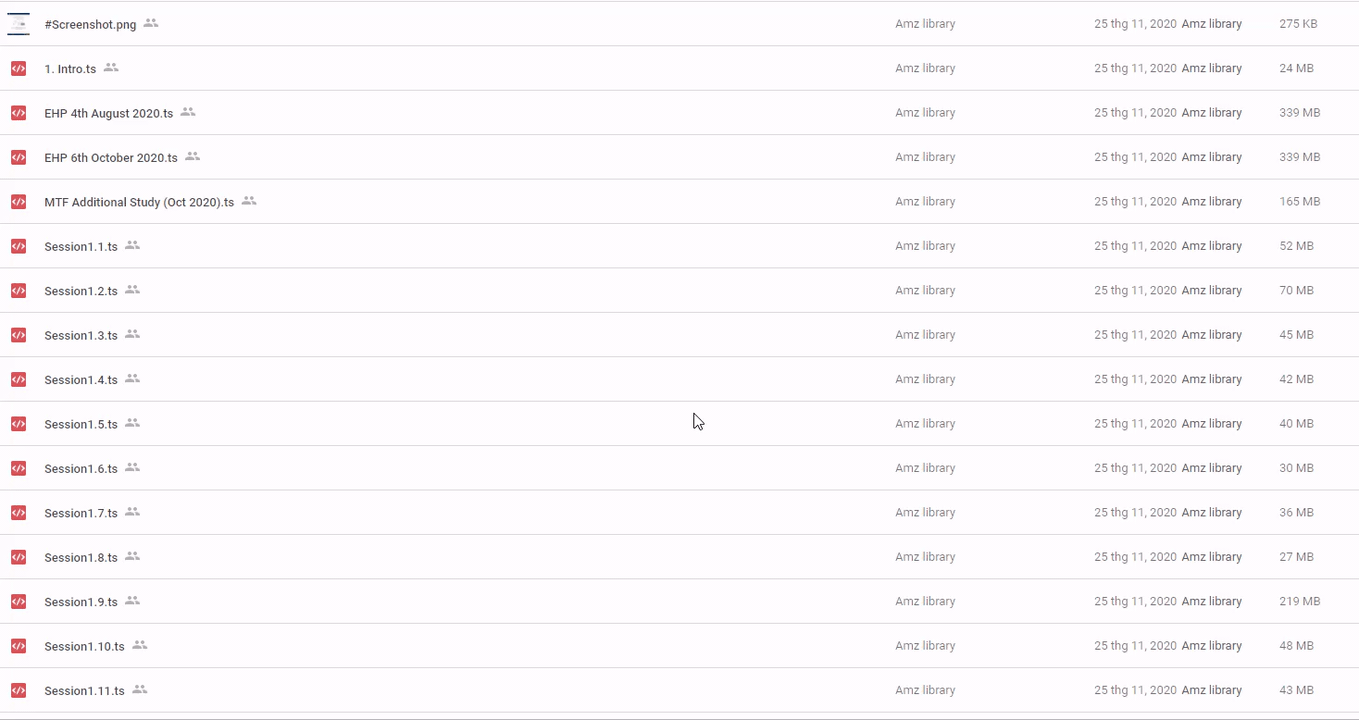Open the Session1.9.ts file name

point(81,602)
